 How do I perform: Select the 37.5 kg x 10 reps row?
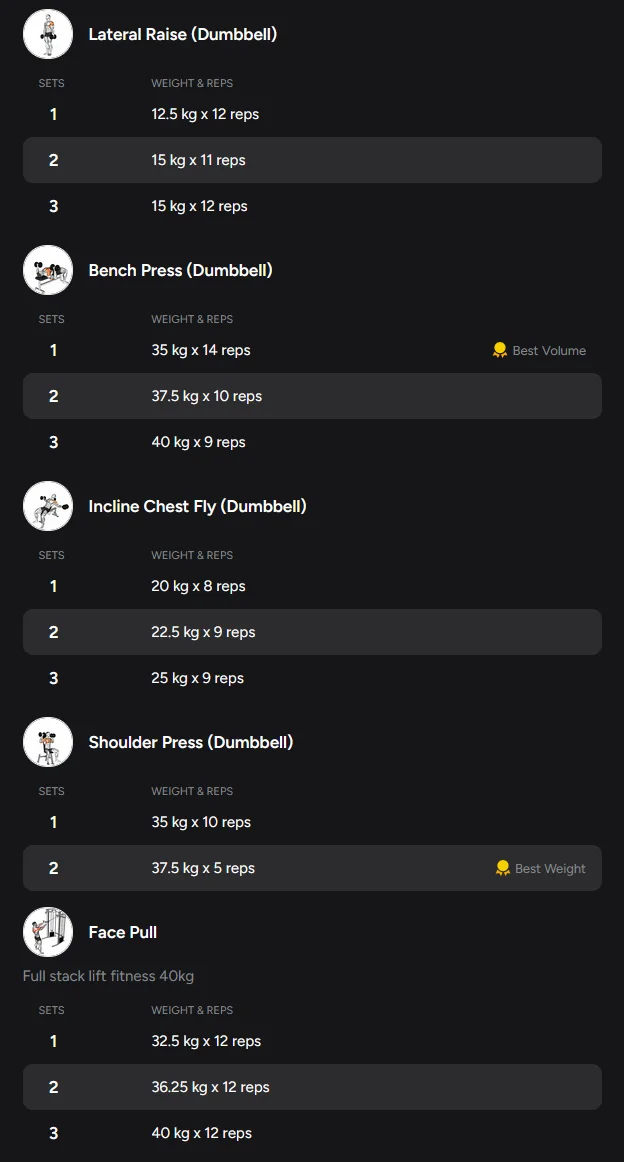[312, 396]
